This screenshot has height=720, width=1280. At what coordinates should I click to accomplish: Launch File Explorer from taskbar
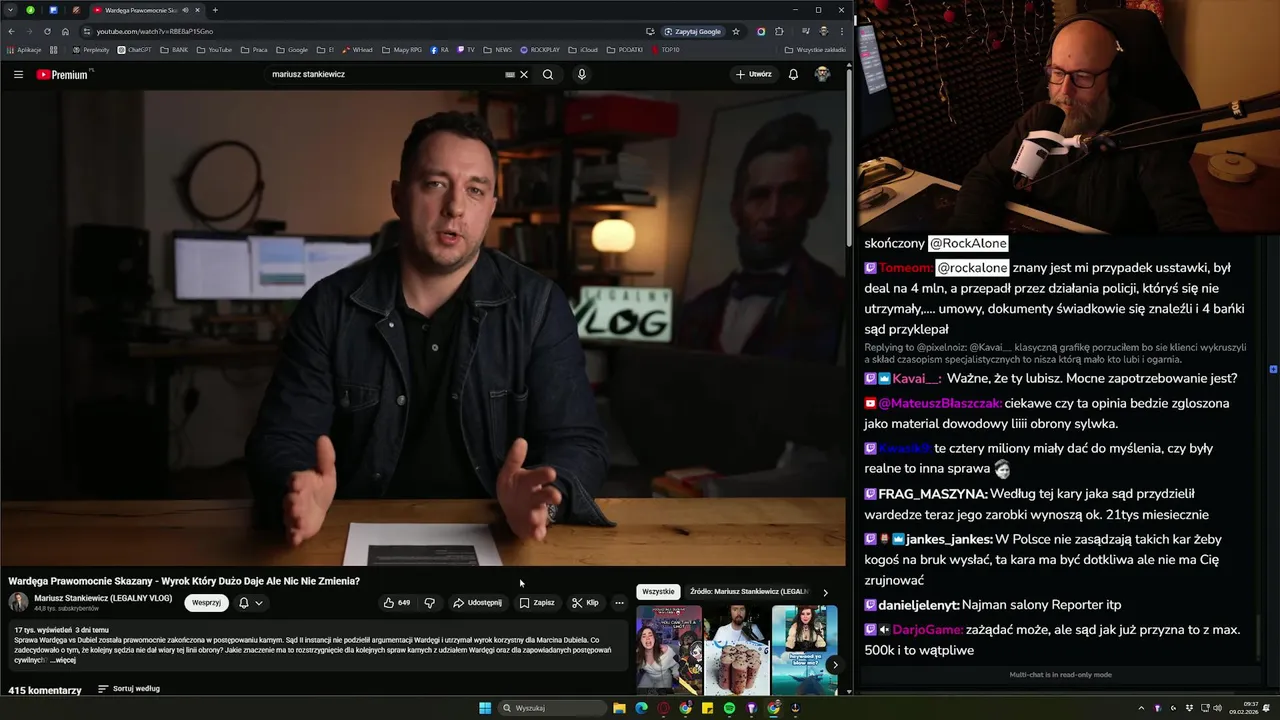[x=619, y=708]
